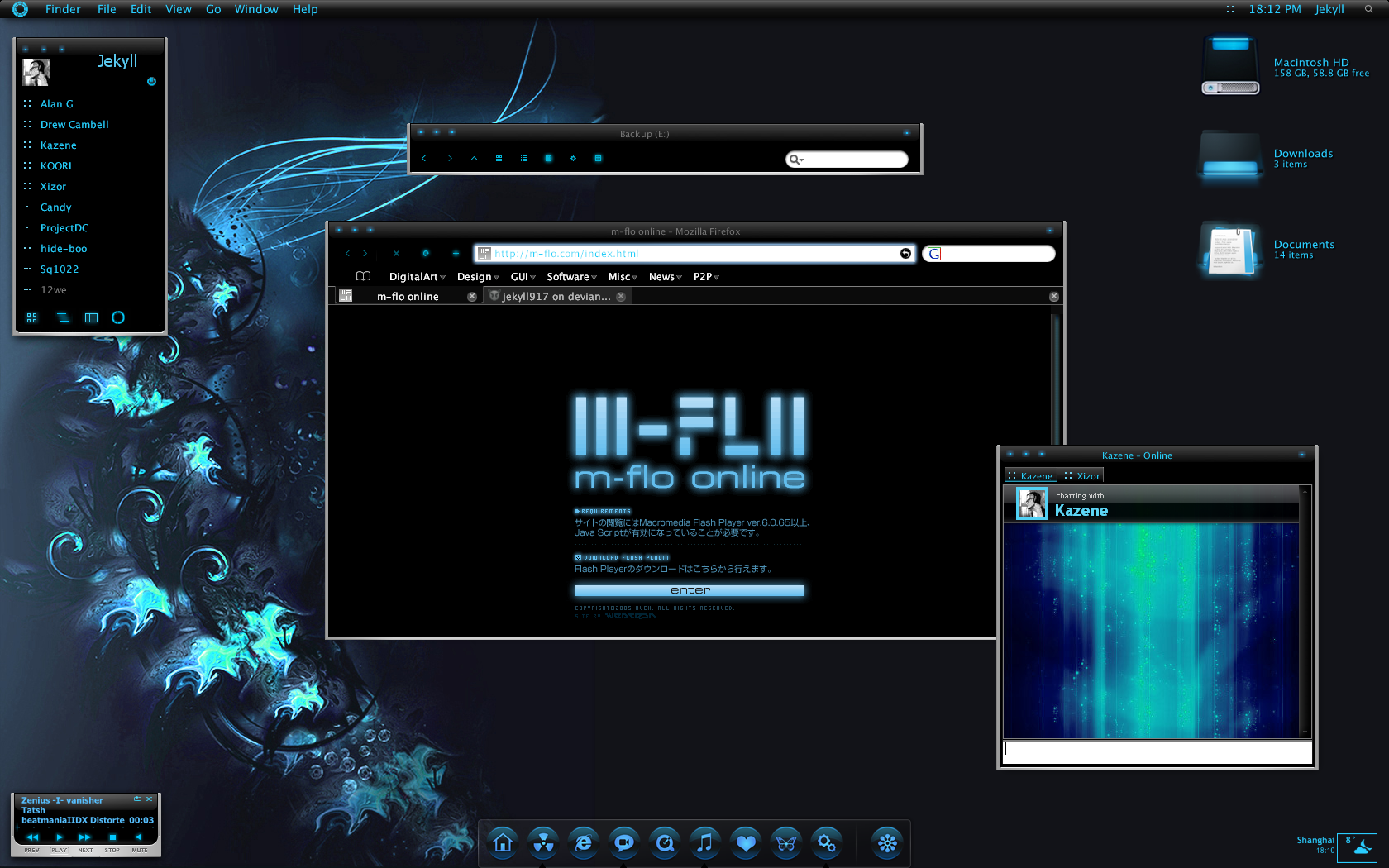Open the gear action menu in Backup (E:)
The height and width of the screenshot is (868, 1389).
click(x=573, y=158)
